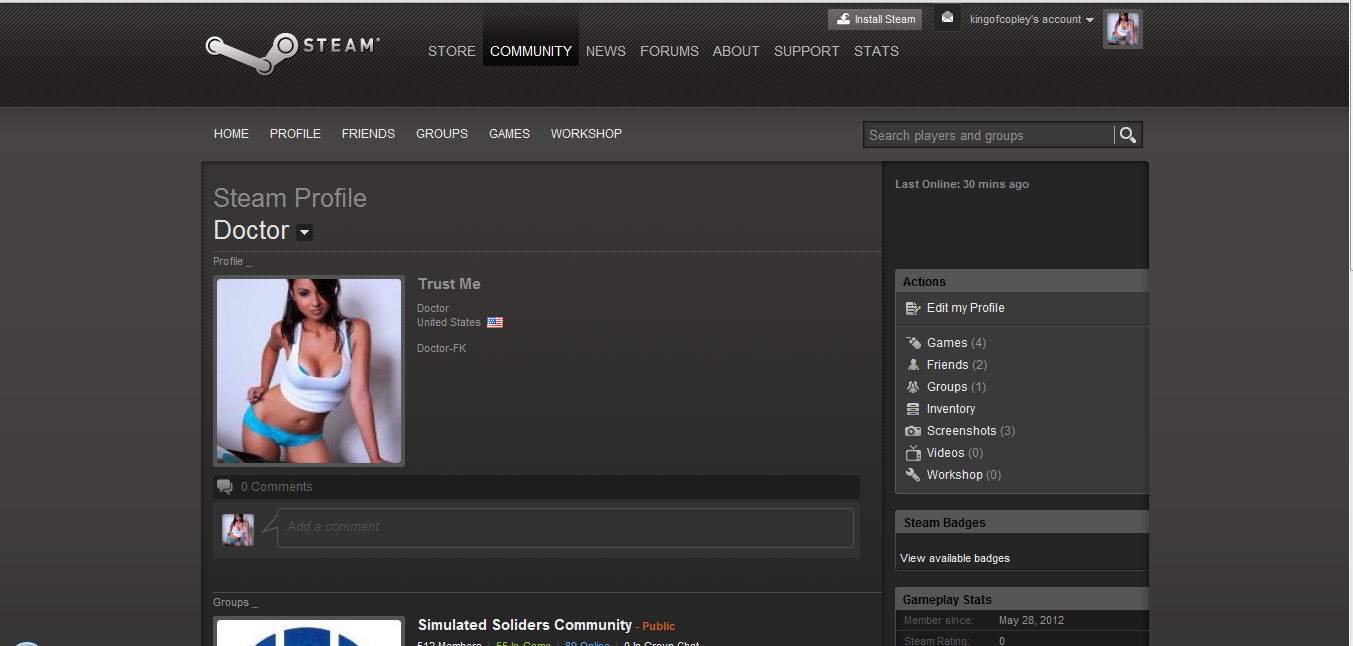
Task: Click the account avatar in header
Action: point(1123,29)
